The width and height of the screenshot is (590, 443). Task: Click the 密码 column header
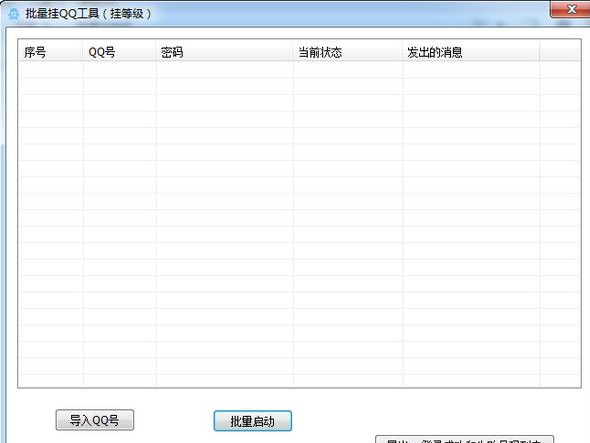coord(224,52)
